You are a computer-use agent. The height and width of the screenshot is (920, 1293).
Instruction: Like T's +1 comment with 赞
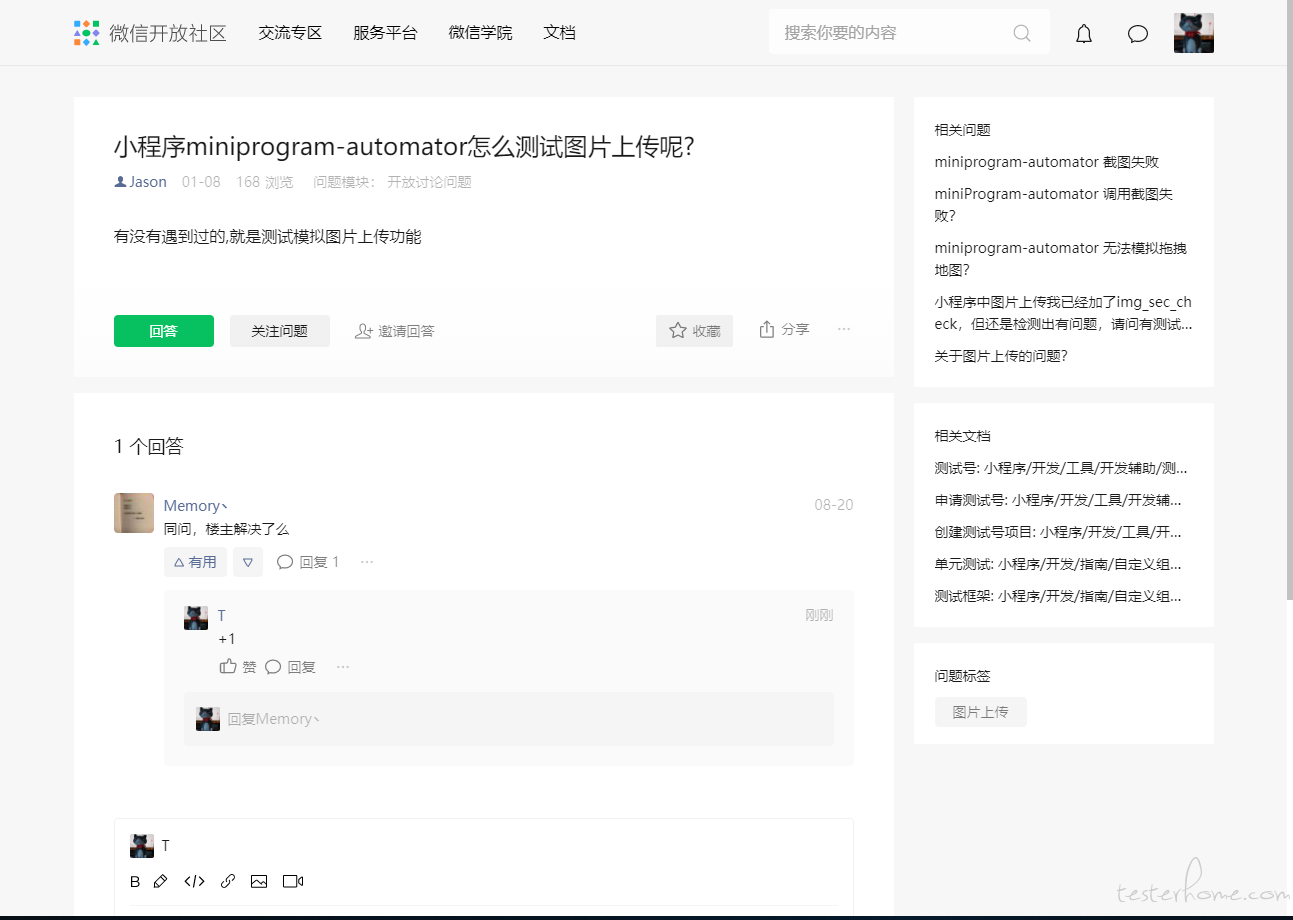pyautogui.click(x=238, y=667)
